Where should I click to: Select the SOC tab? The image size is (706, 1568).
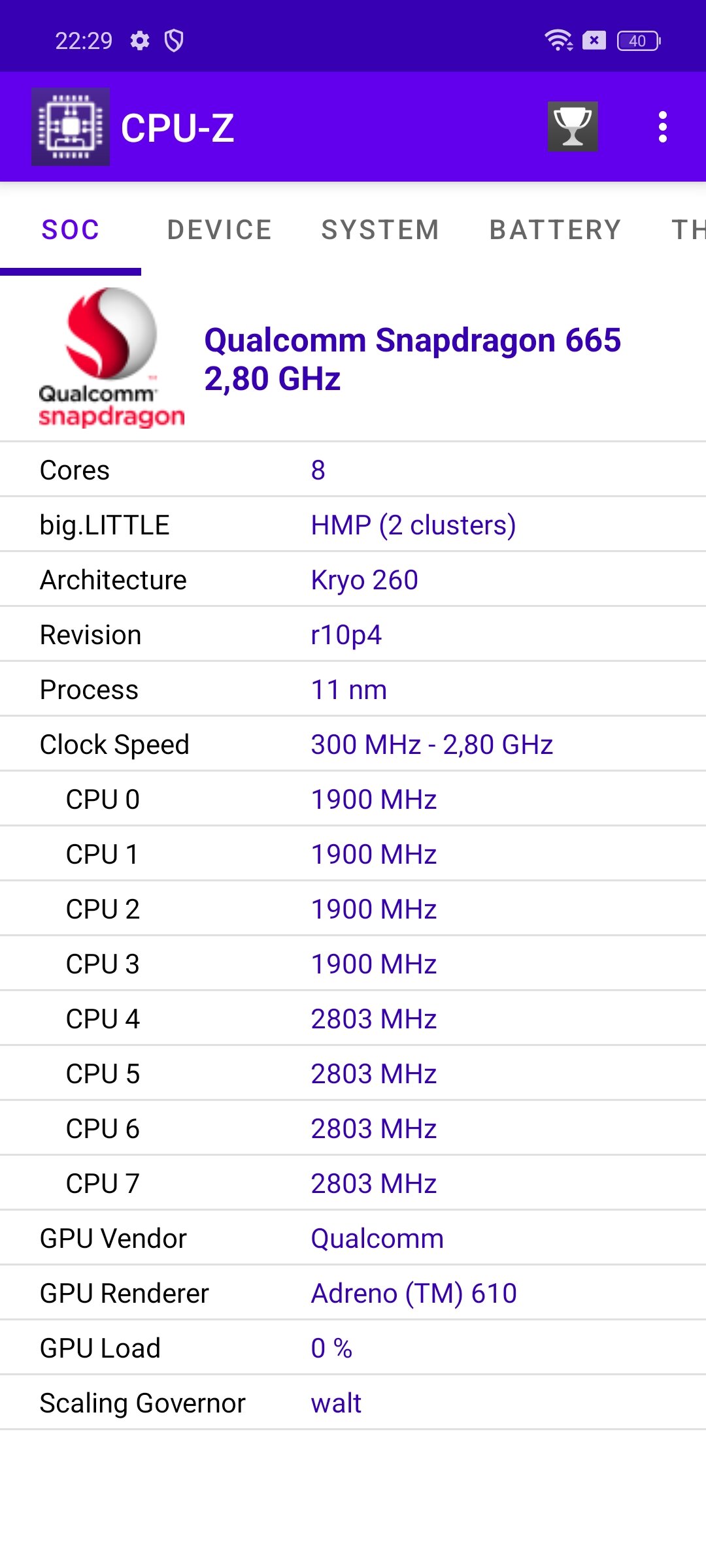pos(71,230)
